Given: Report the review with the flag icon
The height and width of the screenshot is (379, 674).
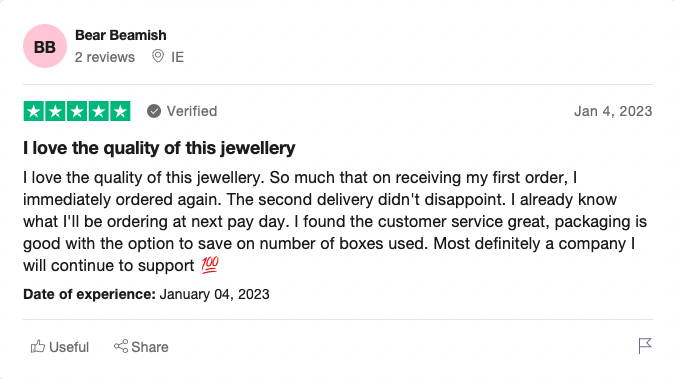Looking at the screenshot, I should [x=645, y=346].
